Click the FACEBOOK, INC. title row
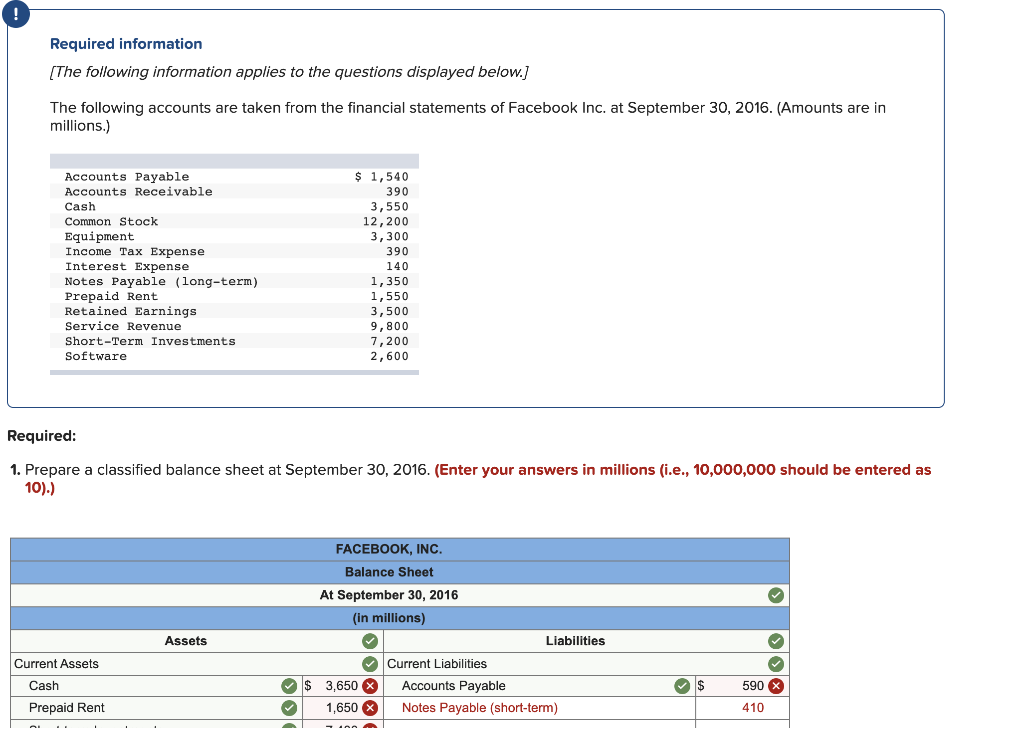The image size is (1024, 747). pos(400,549)
